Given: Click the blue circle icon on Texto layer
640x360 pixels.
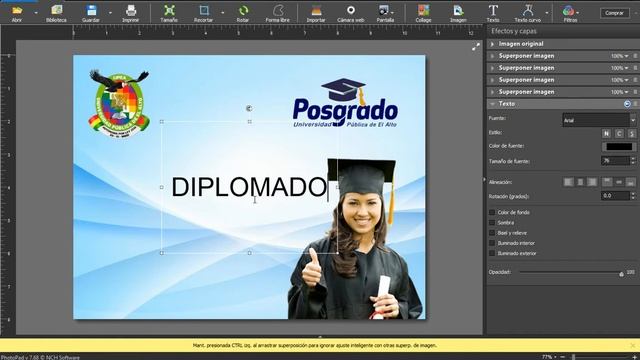Looking at the screenshot, I should (x=627, y=104).
